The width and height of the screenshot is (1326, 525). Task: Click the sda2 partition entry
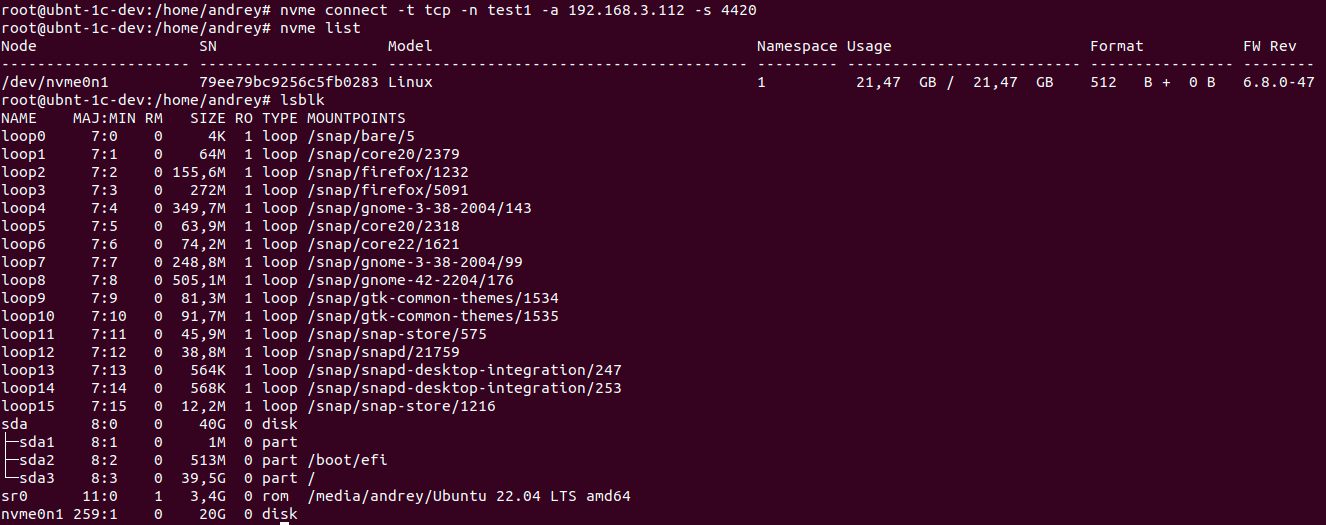(x=37, y=460)
